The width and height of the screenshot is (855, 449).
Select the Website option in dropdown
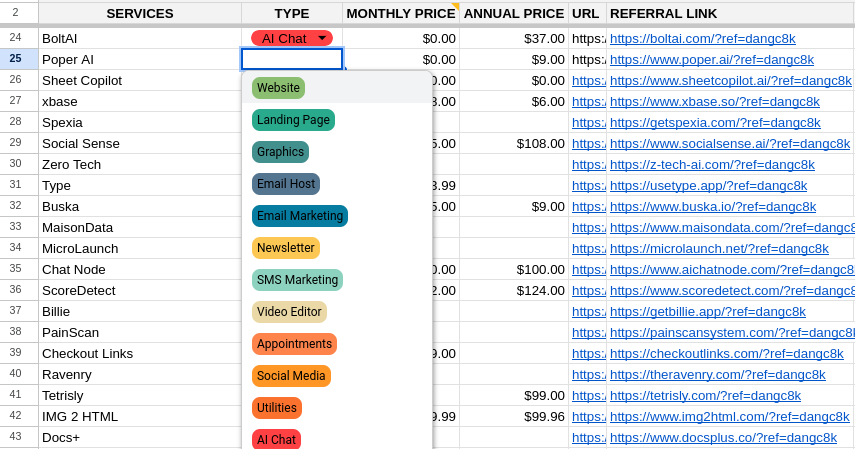point(278,88)
